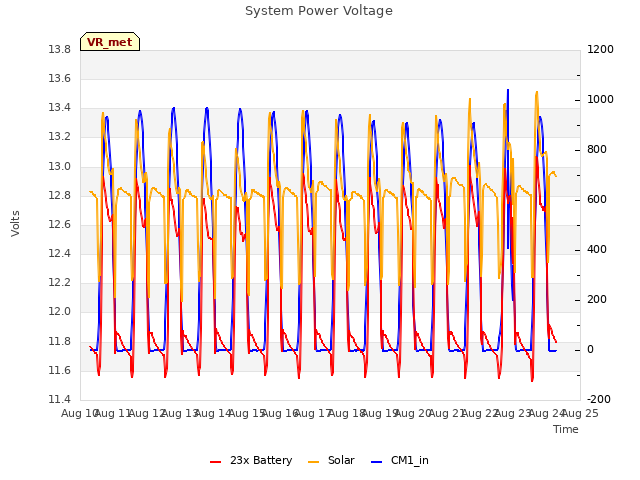Screen dimensions: 640x480
Task: Select the 13.8 left axis tick label
Action: 60,49
